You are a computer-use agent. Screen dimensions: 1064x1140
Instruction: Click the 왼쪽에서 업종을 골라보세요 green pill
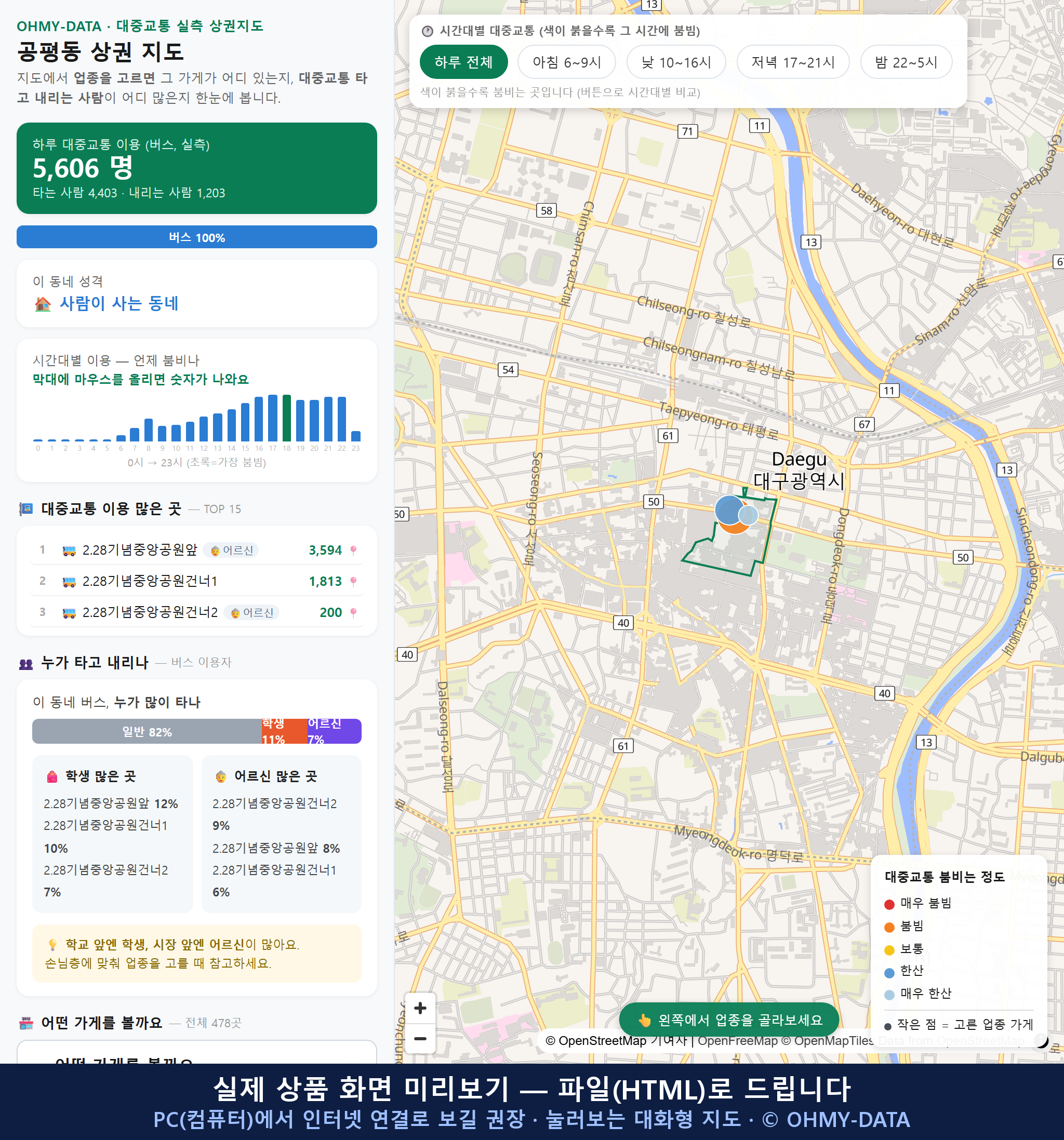pyautogui.click(x=729, y=1020)
